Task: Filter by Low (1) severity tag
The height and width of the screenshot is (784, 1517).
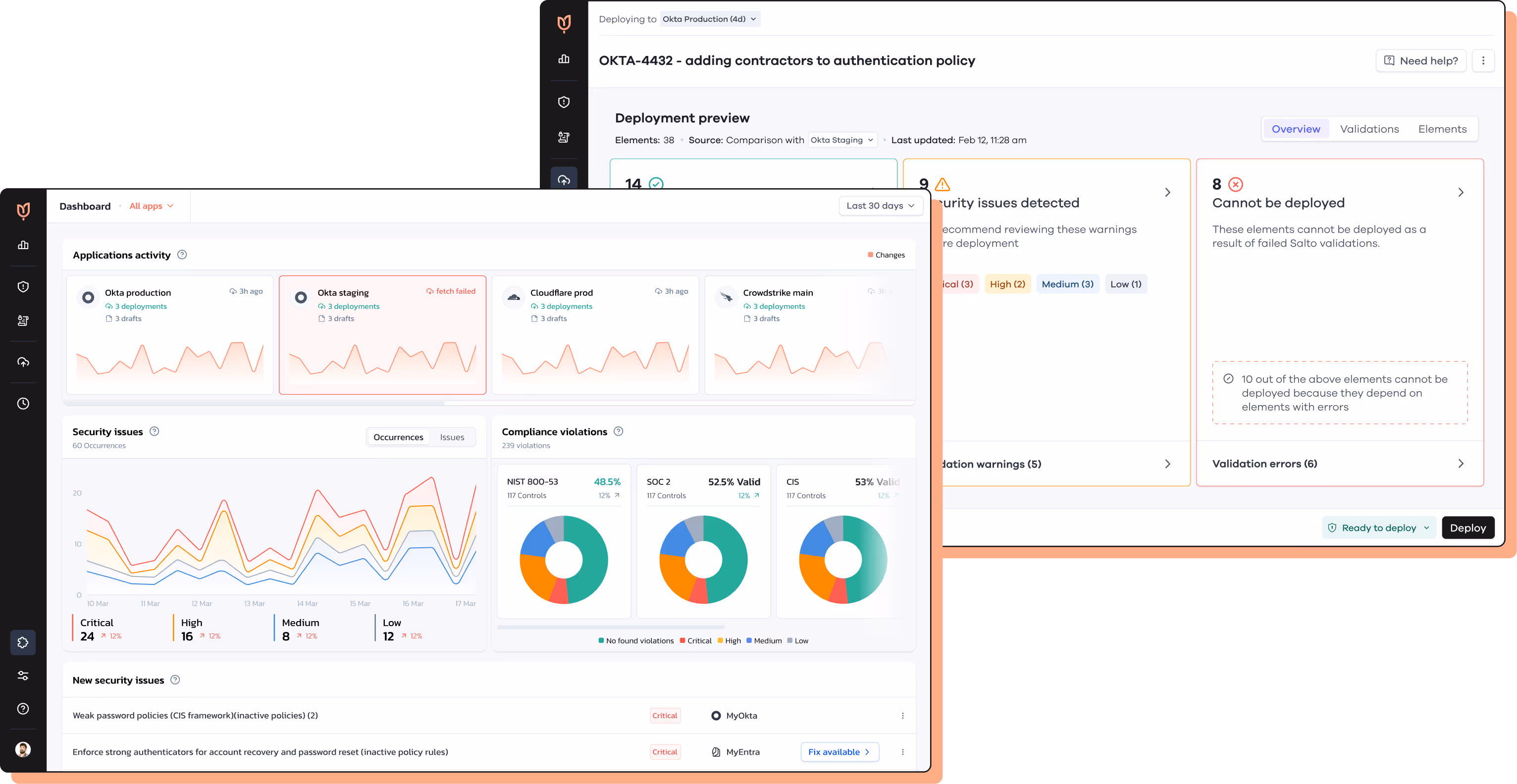Action: (x=1125, y=284)
